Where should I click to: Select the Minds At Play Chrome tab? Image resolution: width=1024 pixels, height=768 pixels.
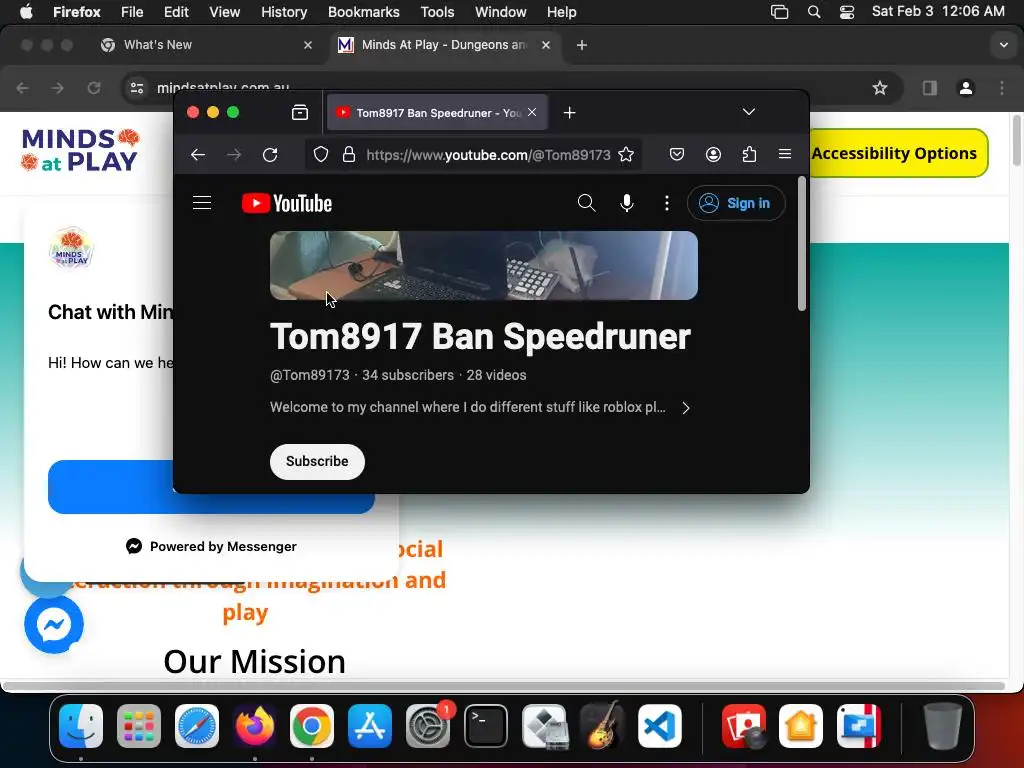pyautogui.click(x=444, y=45)
